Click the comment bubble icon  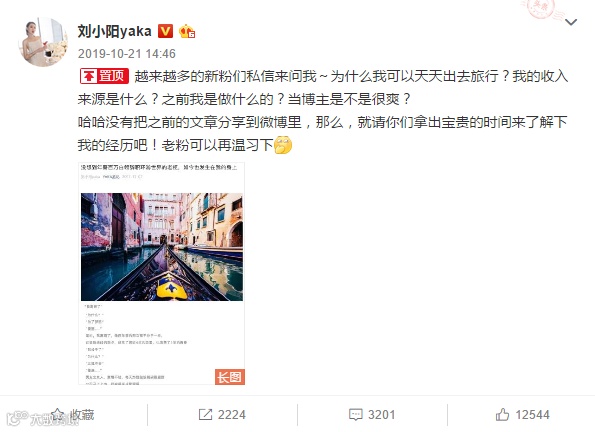pos(356,415)
